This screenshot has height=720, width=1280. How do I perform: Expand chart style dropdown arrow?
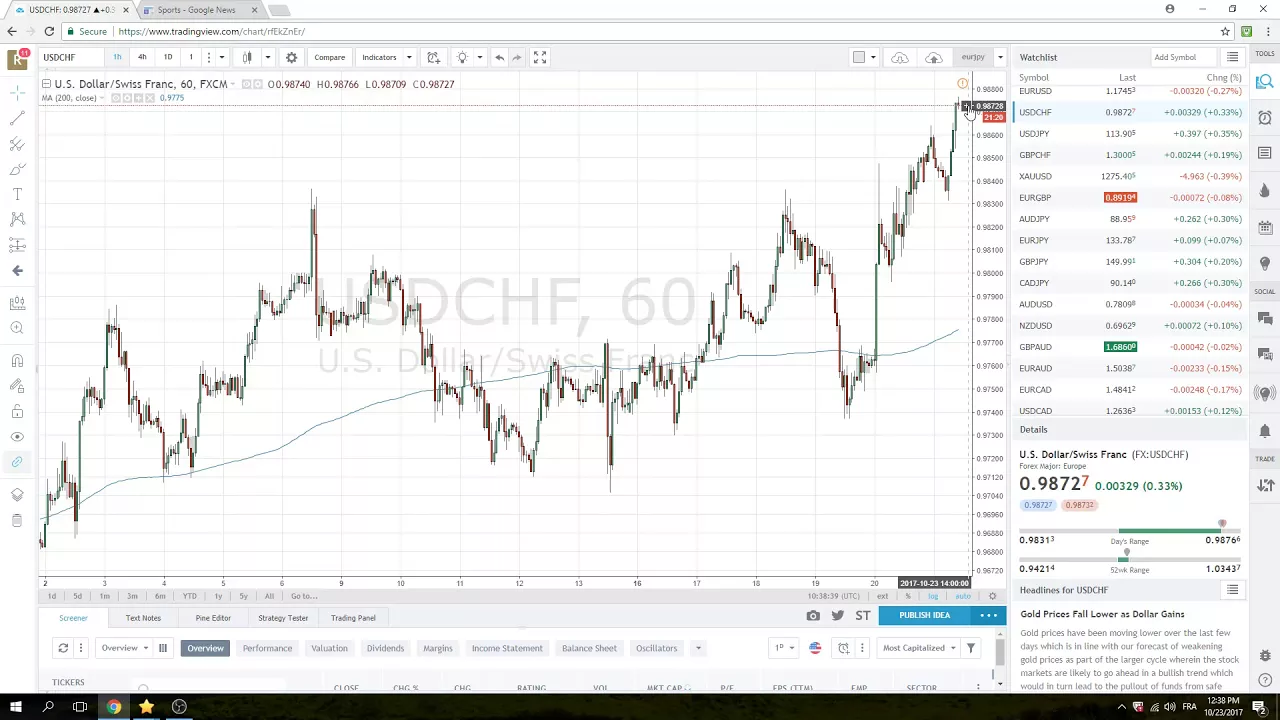(267, 57)
